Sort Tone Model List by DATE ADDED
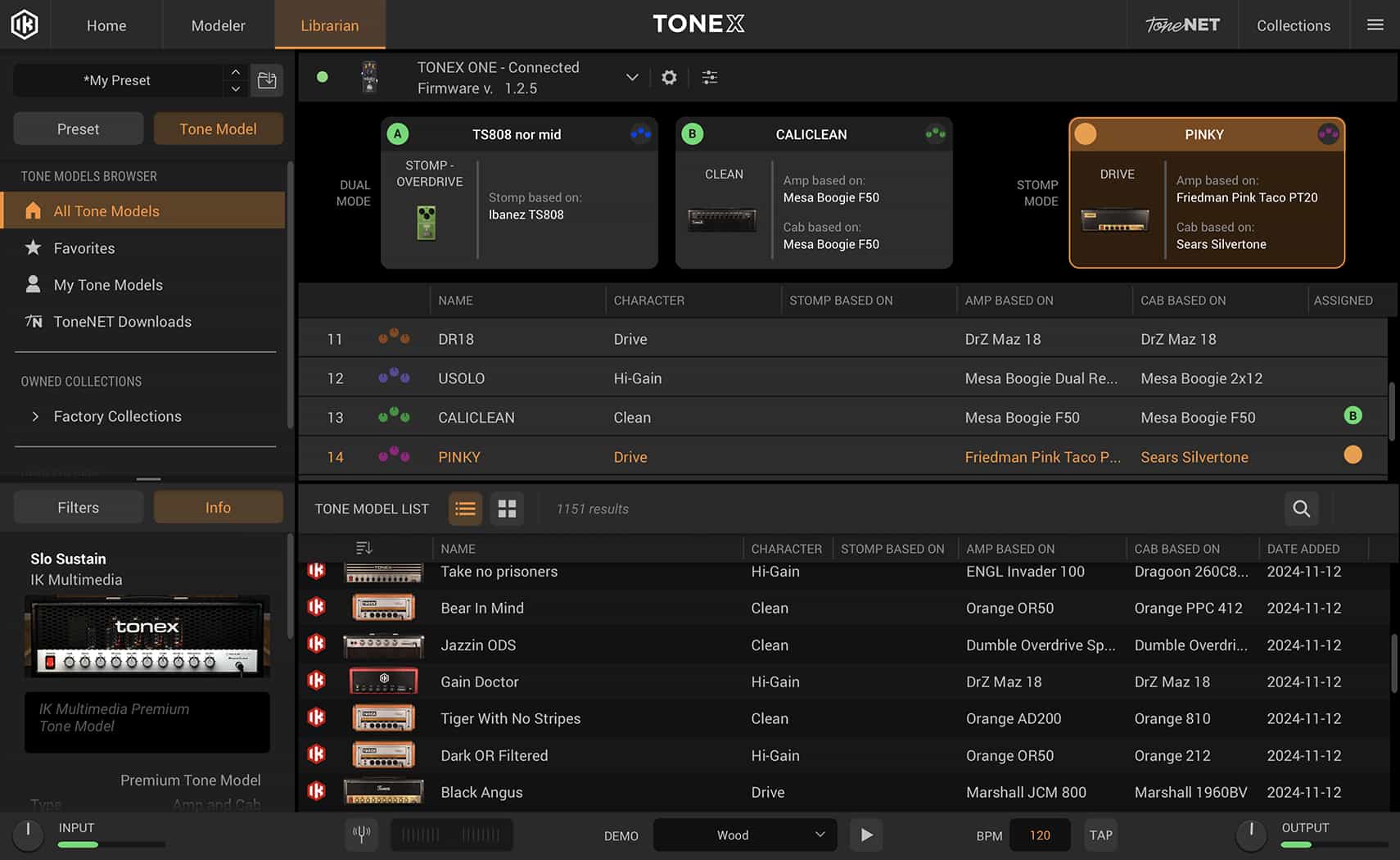1400x860 pixels. (1303, 549)
